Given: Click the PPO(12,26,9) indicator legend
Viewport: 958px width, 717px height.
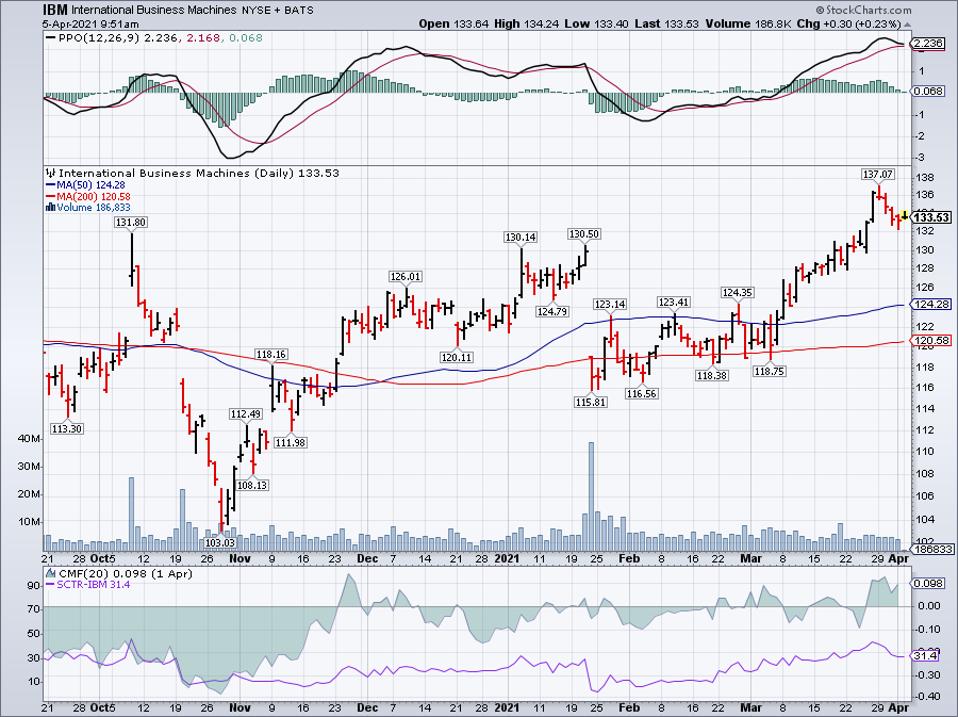Looking at the screenshot, I should [x=154, y=38].
